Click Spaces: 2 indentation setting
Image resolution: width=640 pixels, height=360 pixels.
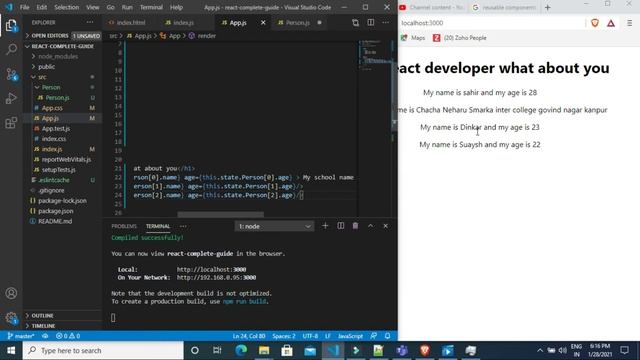click(284, 336)
